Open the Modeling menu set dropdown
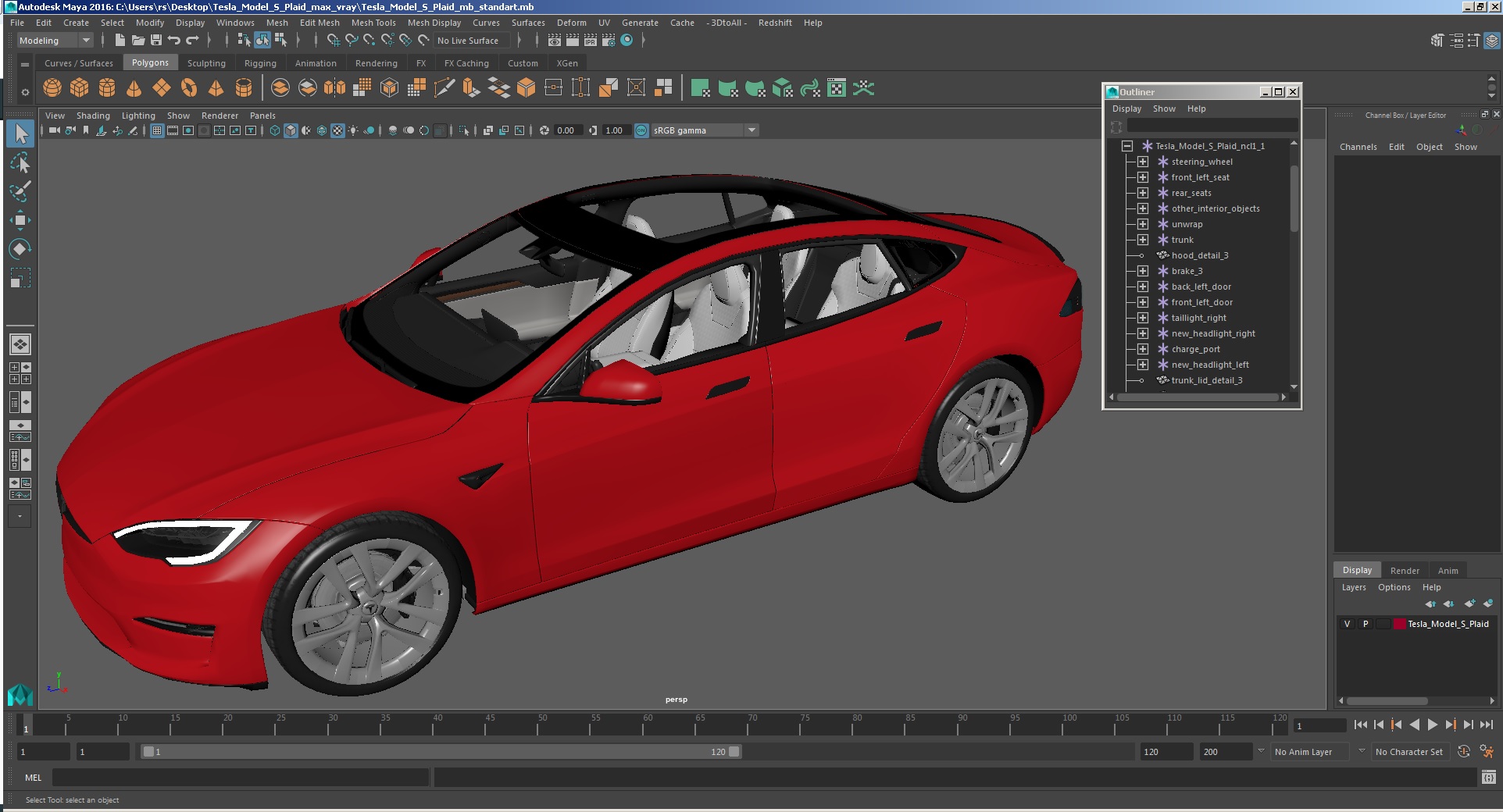Image resolution: width=1503 pixels, height=812 pixels. 55,41
